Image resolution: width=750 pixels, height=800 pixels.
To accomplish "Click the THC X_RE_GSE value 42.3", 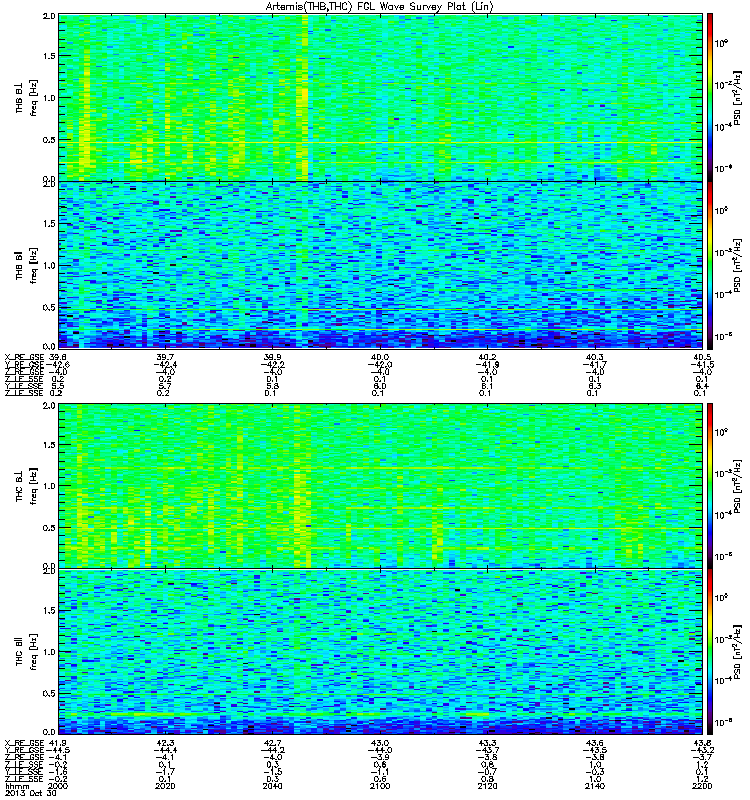I will tap(165, 743).
